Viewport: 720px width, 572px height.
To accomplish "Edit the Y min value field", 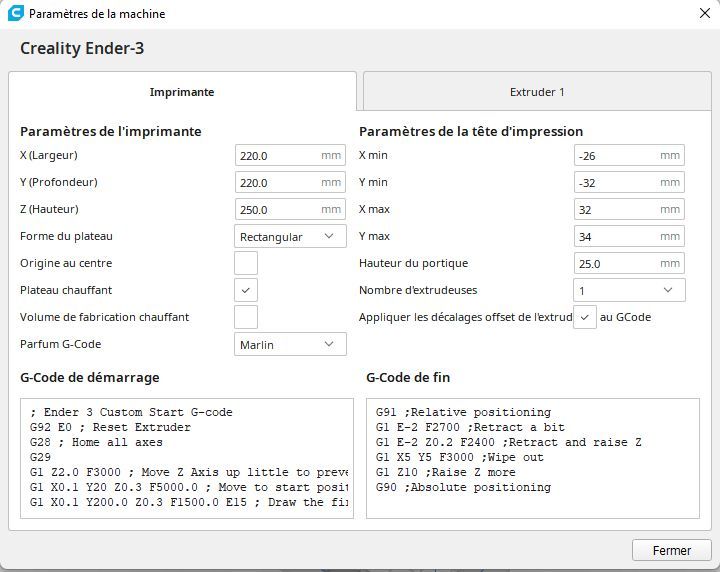I will [x=629, y=182].
